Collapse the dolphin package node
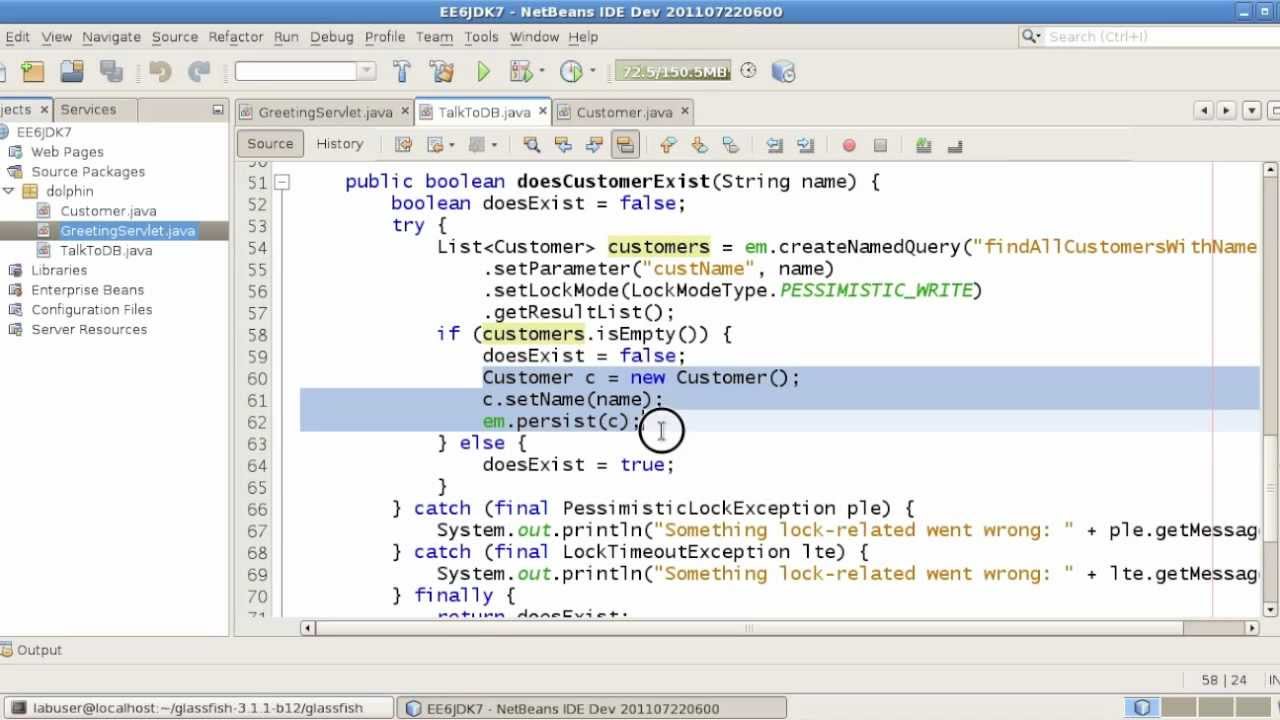 pos(9,191)
